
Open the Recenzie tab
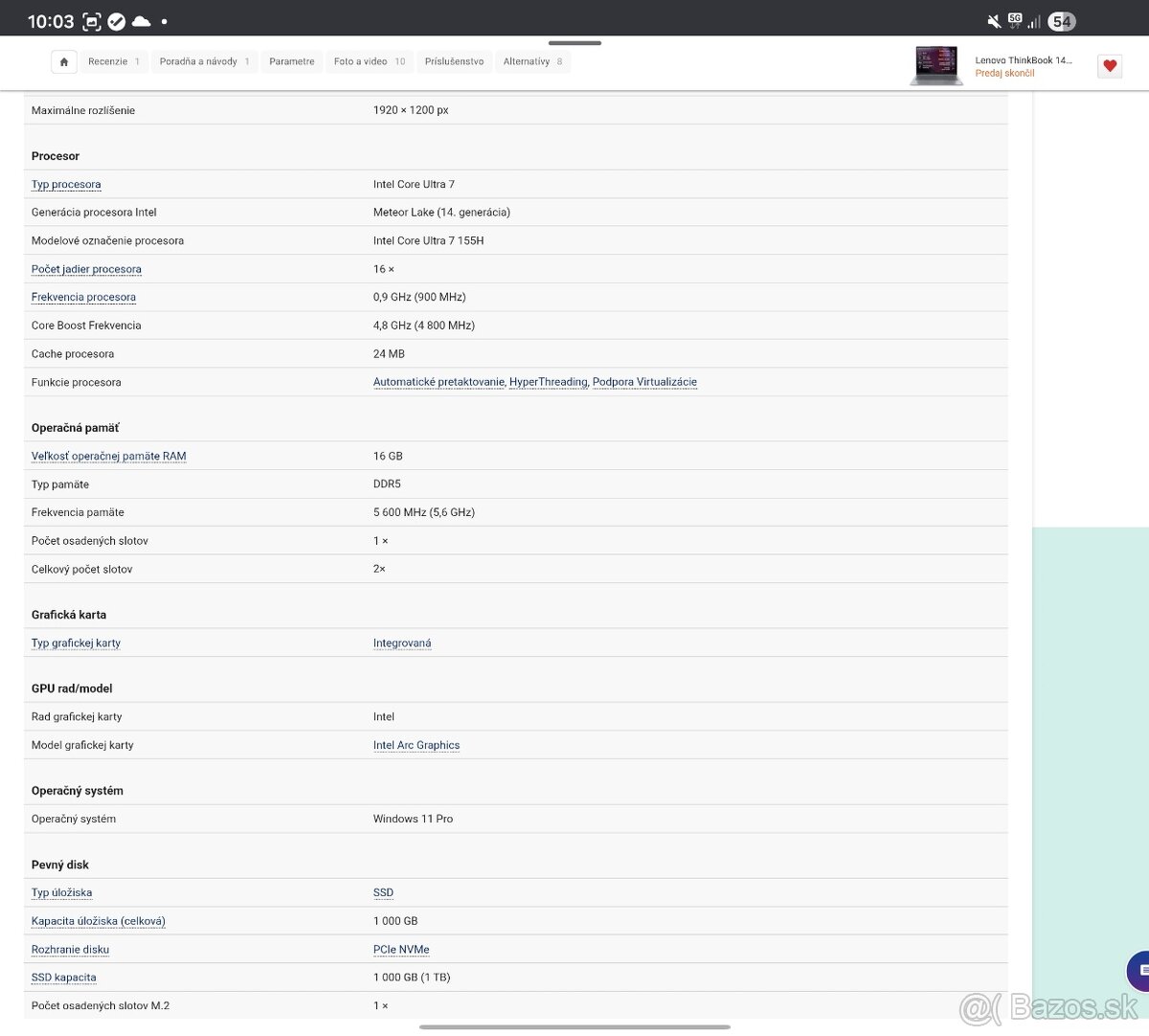click(x=113, y=61)
